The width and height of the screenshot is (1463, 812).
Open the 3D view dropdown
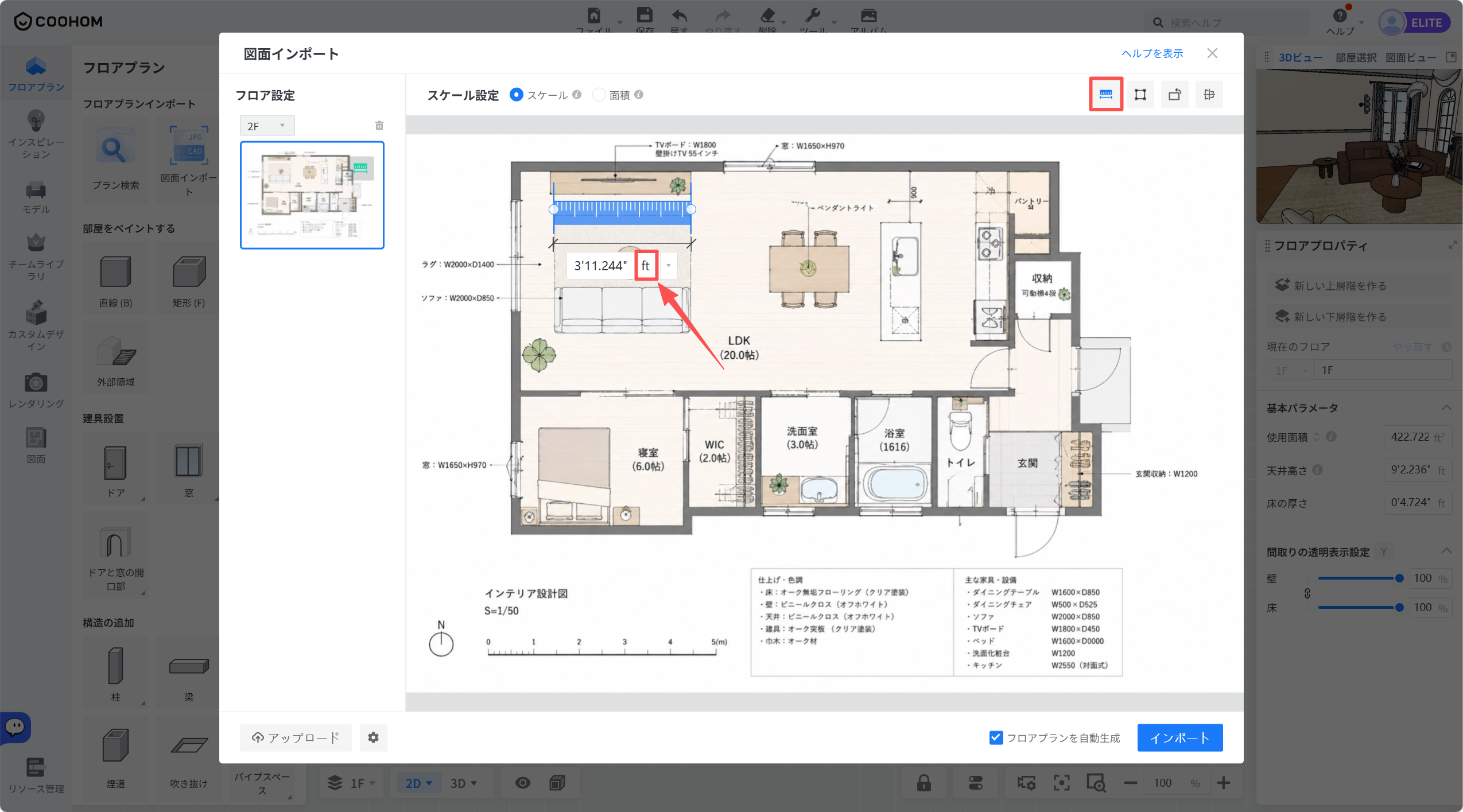tap(463, 783)
